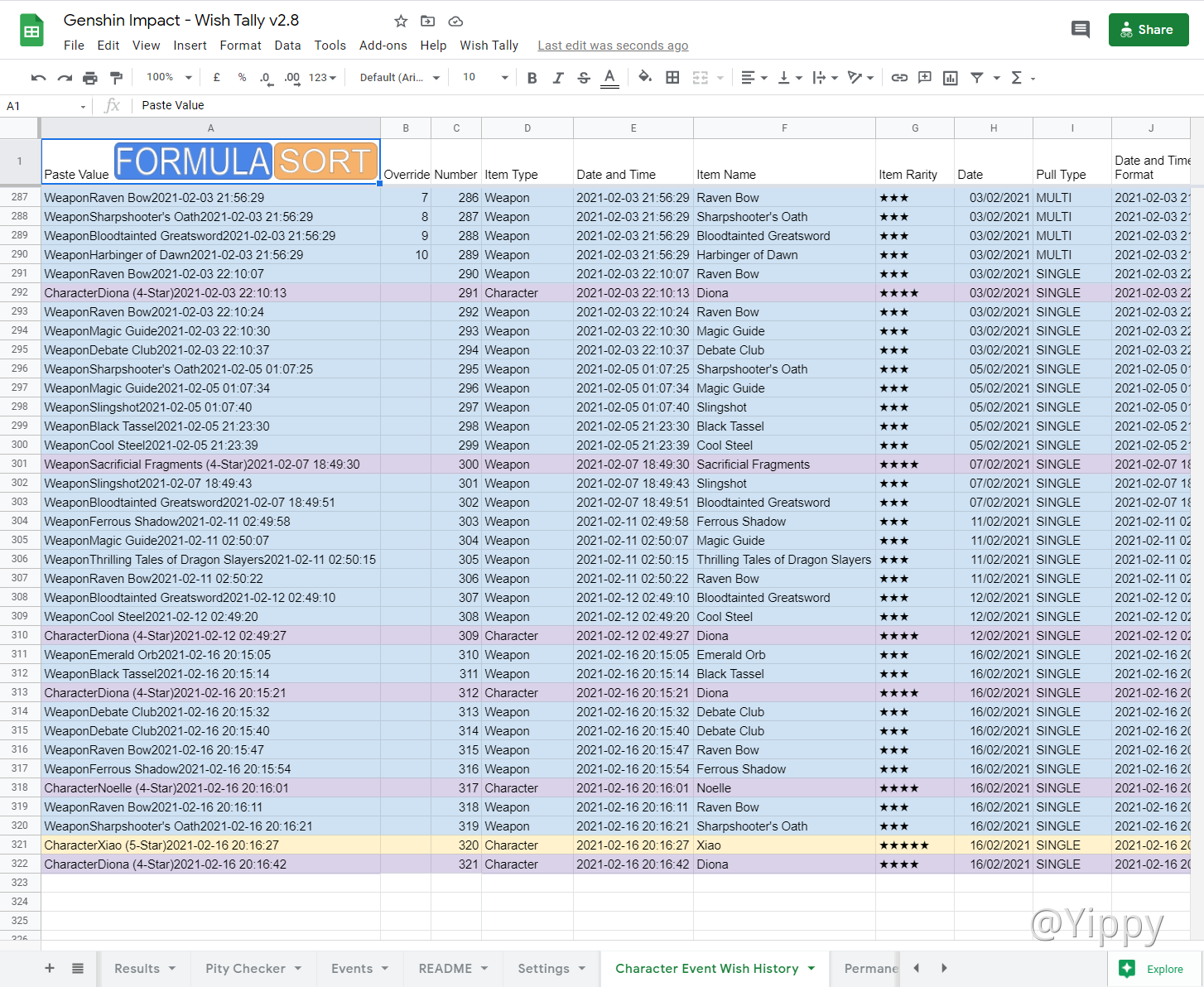Activate the paint format roller icon
1204x987 pixels.
point(117,78)
